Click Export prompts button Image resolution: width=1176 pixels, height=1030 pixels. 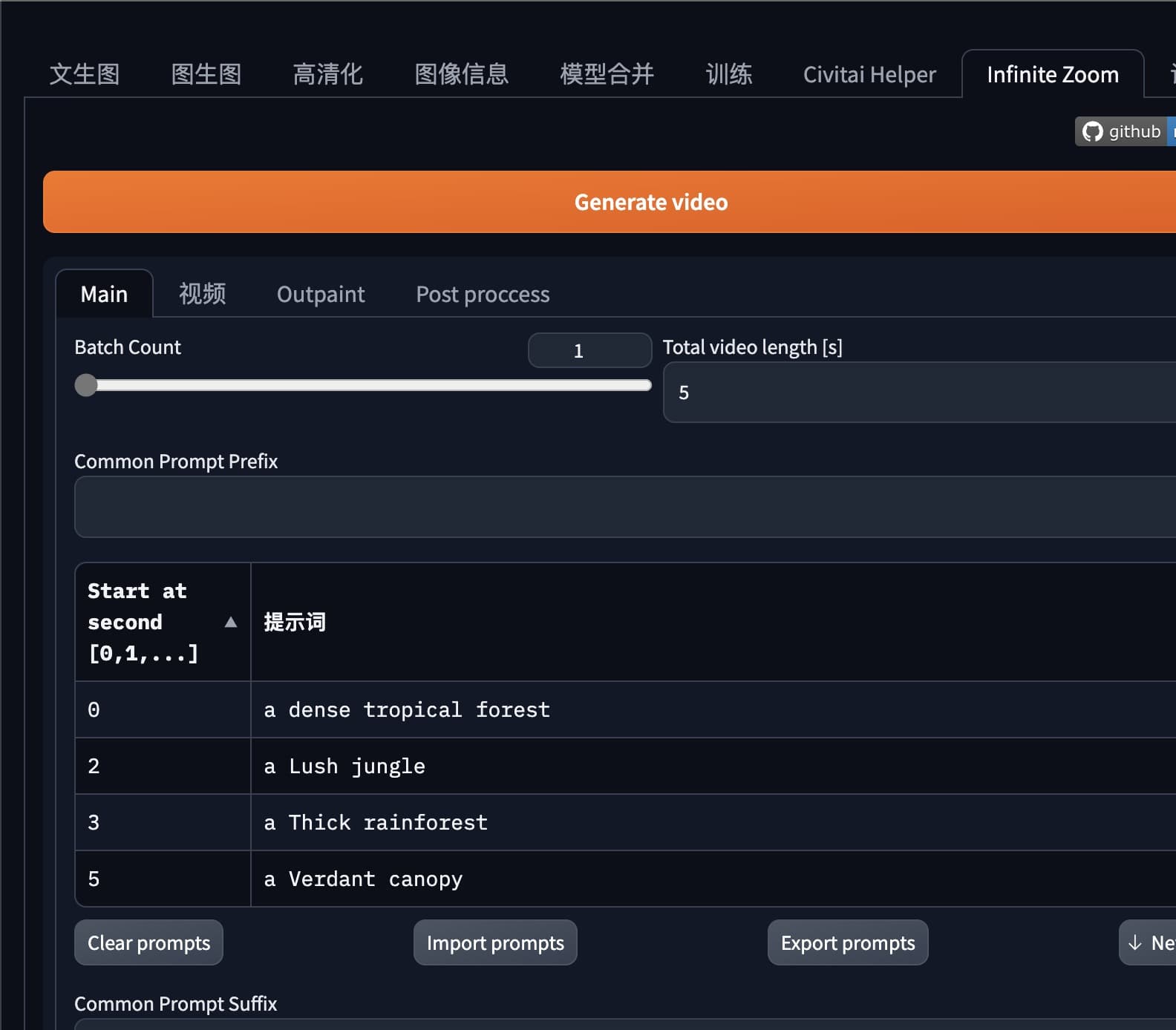click(x=848, y=942)
